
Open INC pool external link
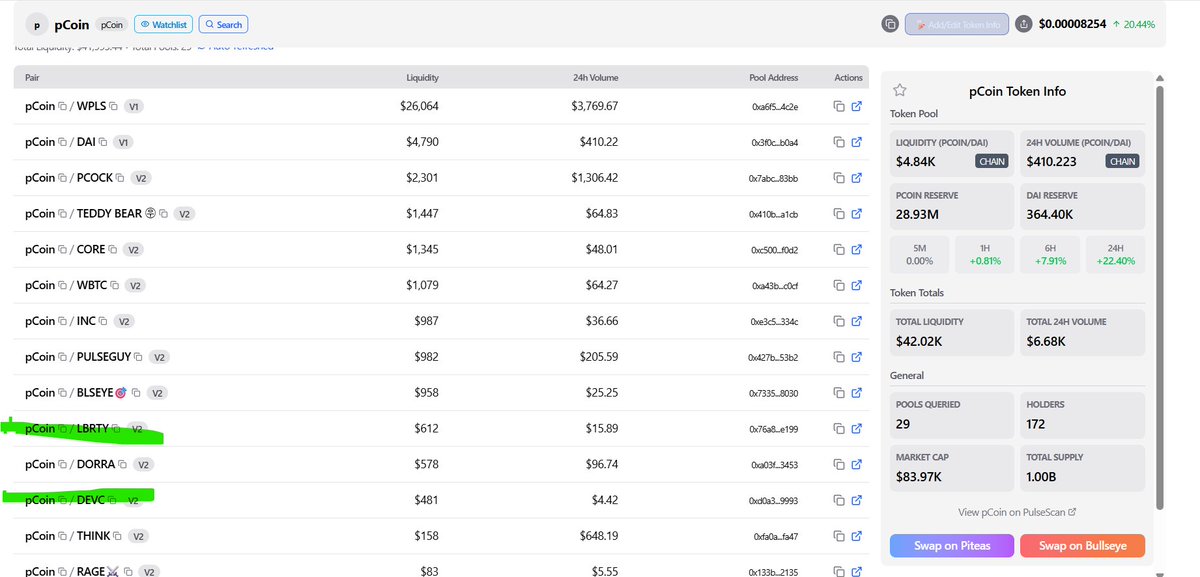coord(856,321)
